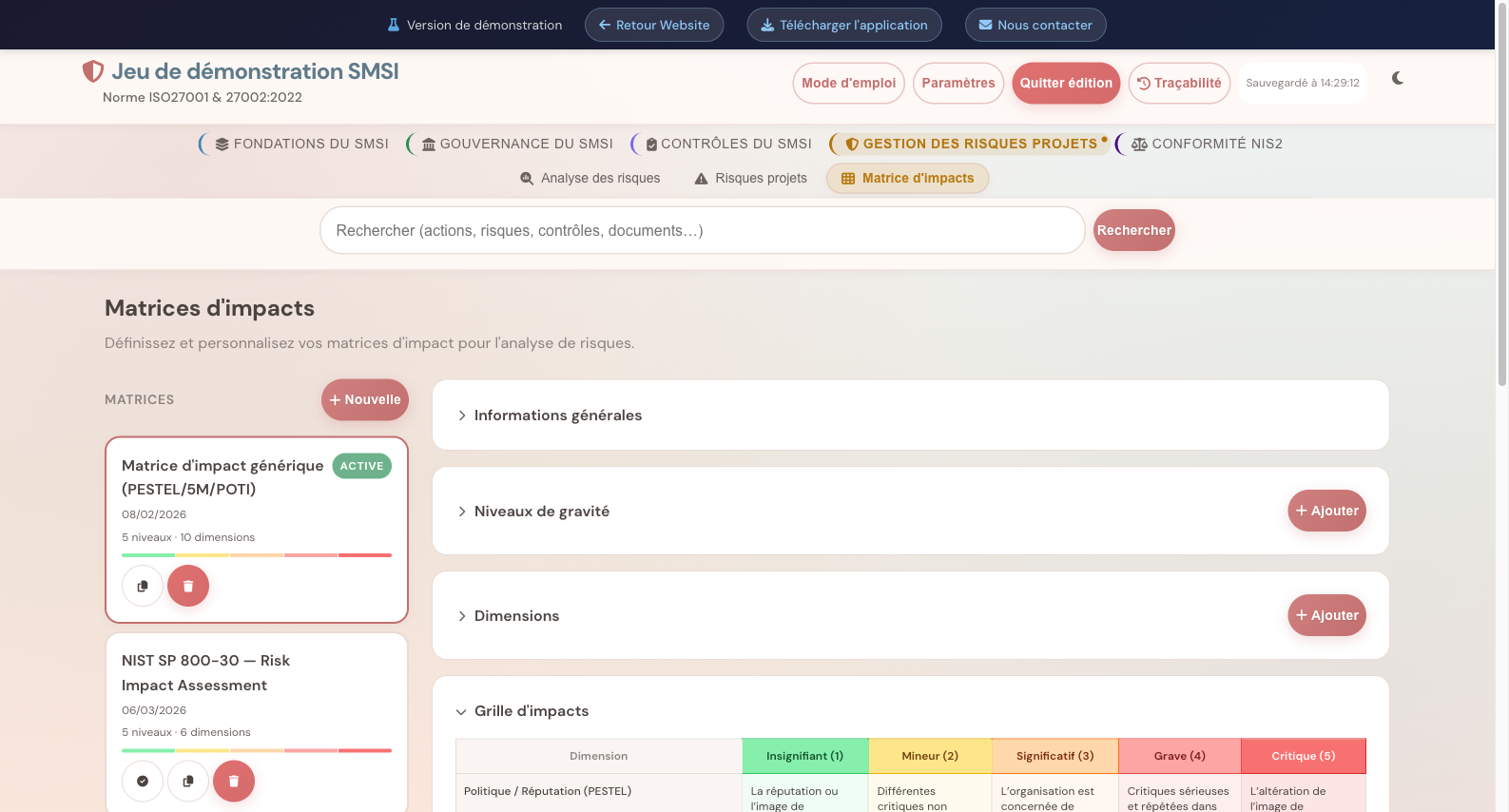Select the Critique (5) column header
1509x812 pixels.
[1303, 757]
